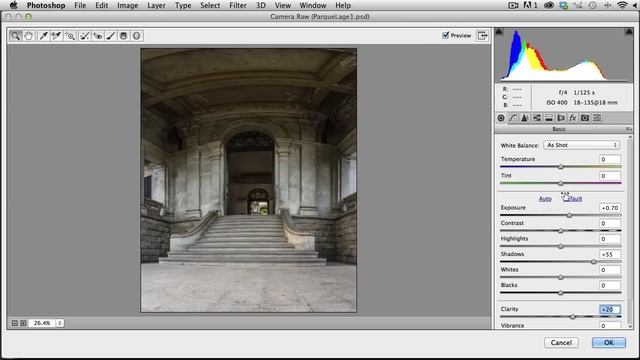Open the File menu
640x360 pixels.
80,5
